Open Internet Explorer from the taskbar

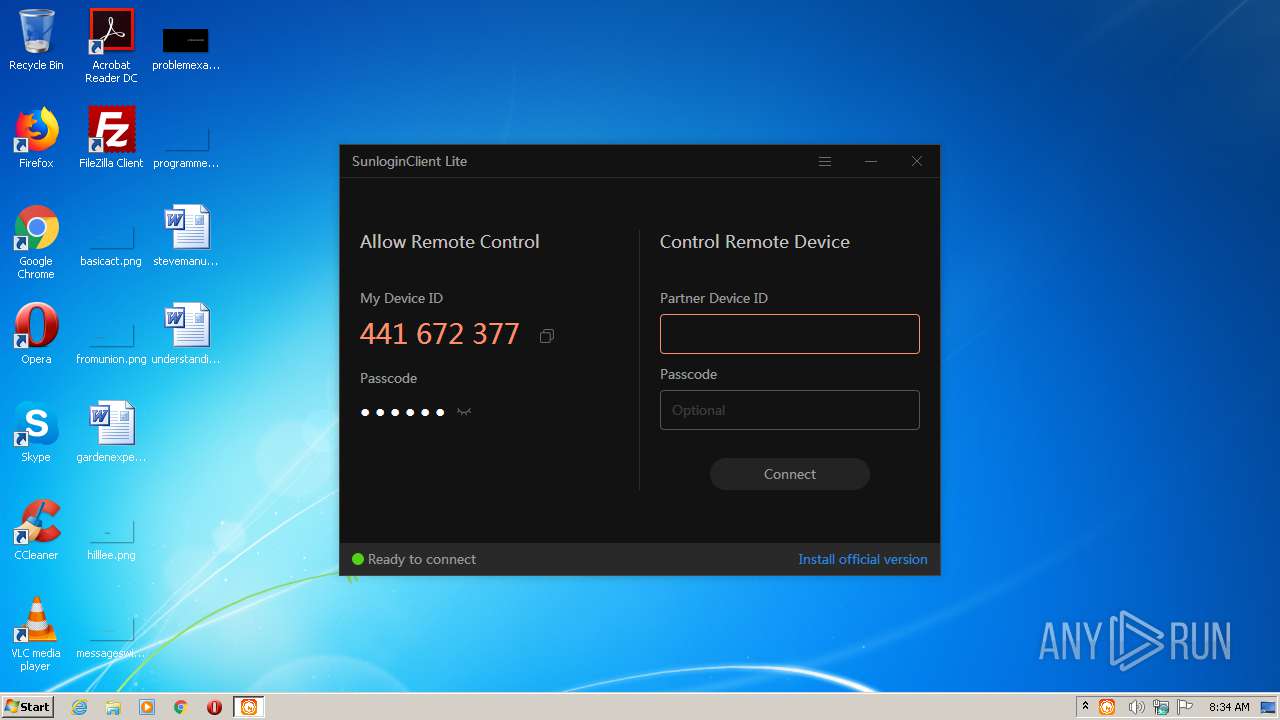[80, 707]
